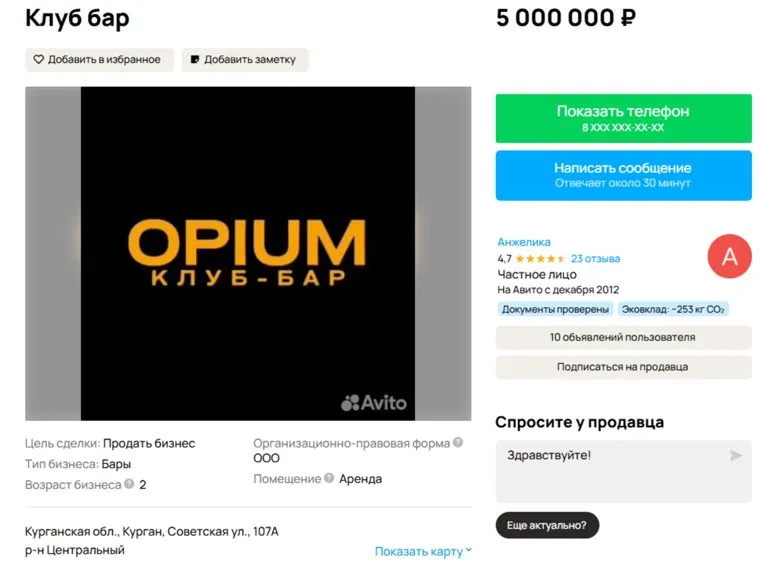Select the Еще актуально? quick reply
The height and width of the screenshot is (570, 760).
coord(546,525)
